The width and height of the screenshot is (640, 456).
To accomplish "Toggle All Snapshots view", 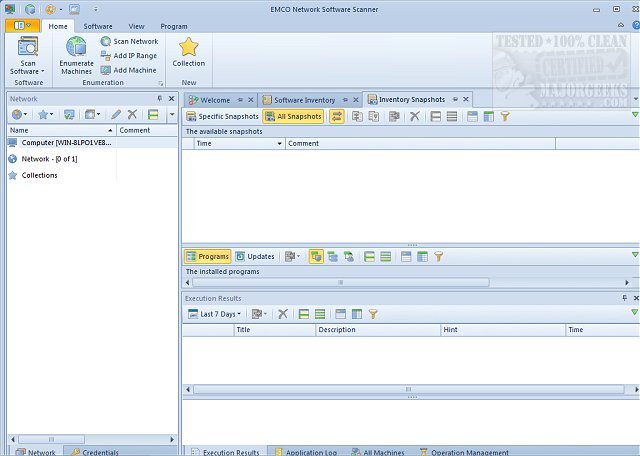I will click(x=293, y=116).
